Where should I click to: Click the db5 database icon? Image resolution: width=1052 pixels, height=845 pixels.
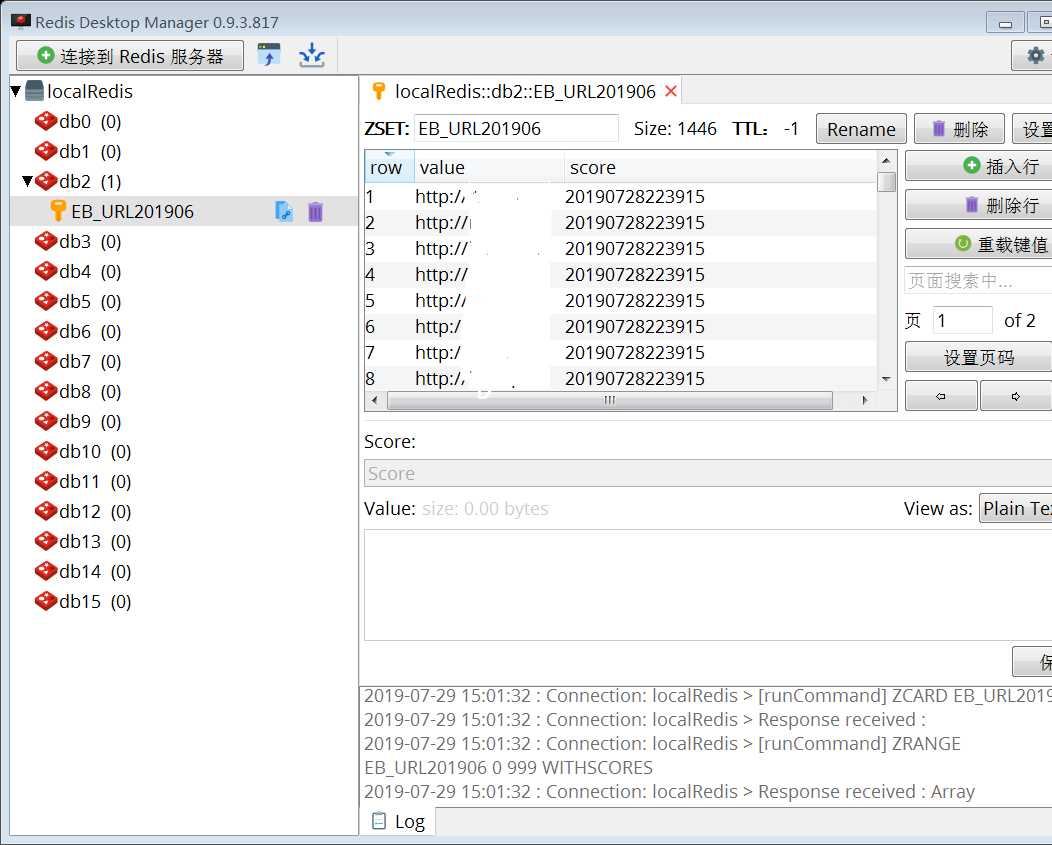click(x=46, y=301)
